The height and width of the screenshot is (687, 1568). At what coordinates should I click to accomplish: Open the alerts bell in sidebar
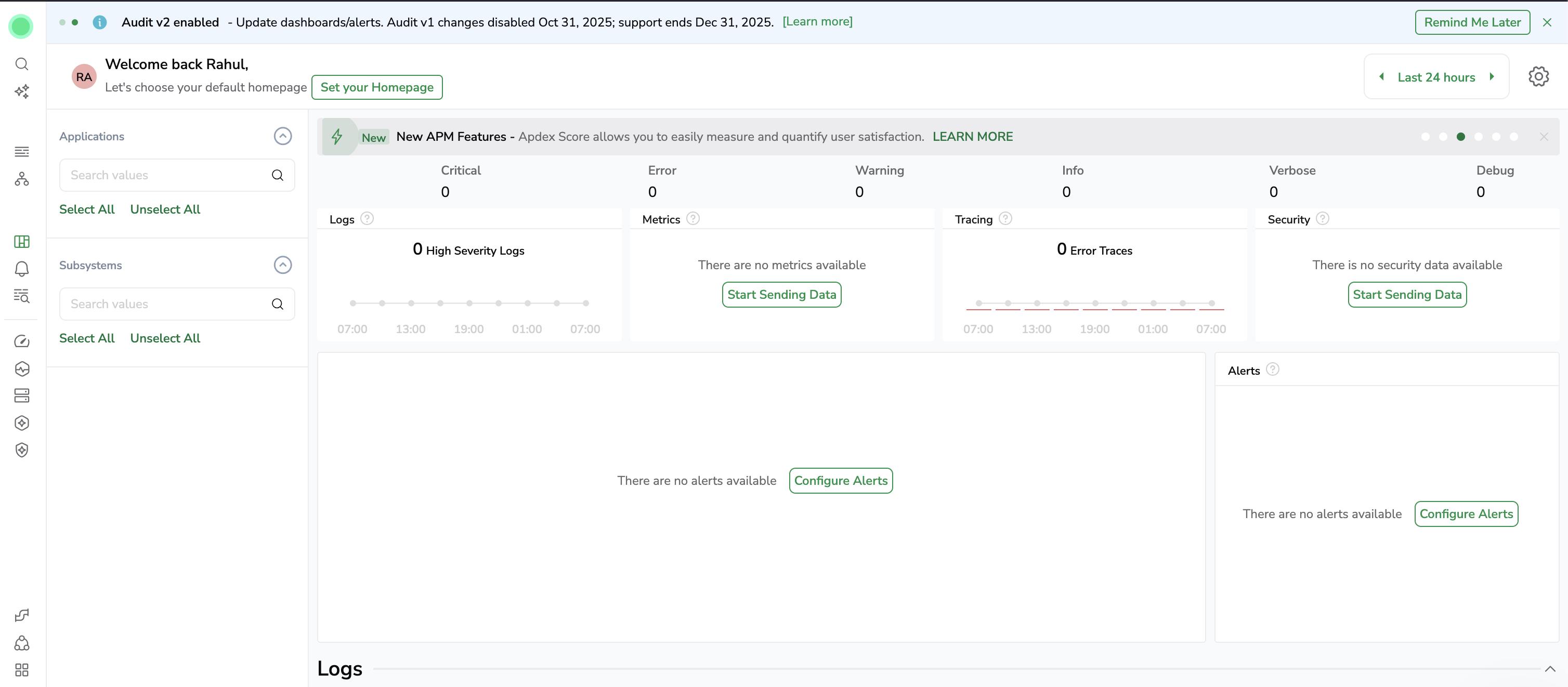[22, 269]
